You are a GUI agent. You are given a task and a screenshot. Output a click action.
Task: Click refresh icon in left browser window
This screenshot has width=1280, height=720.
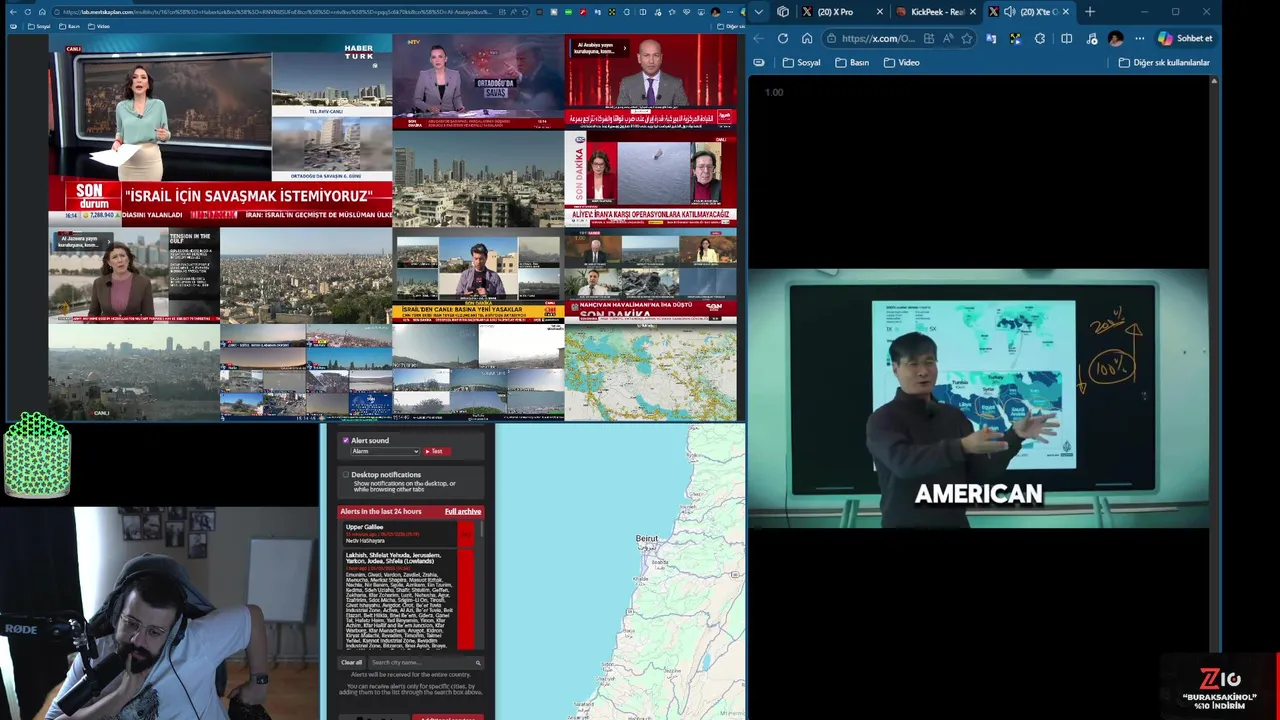click(27, 12)
